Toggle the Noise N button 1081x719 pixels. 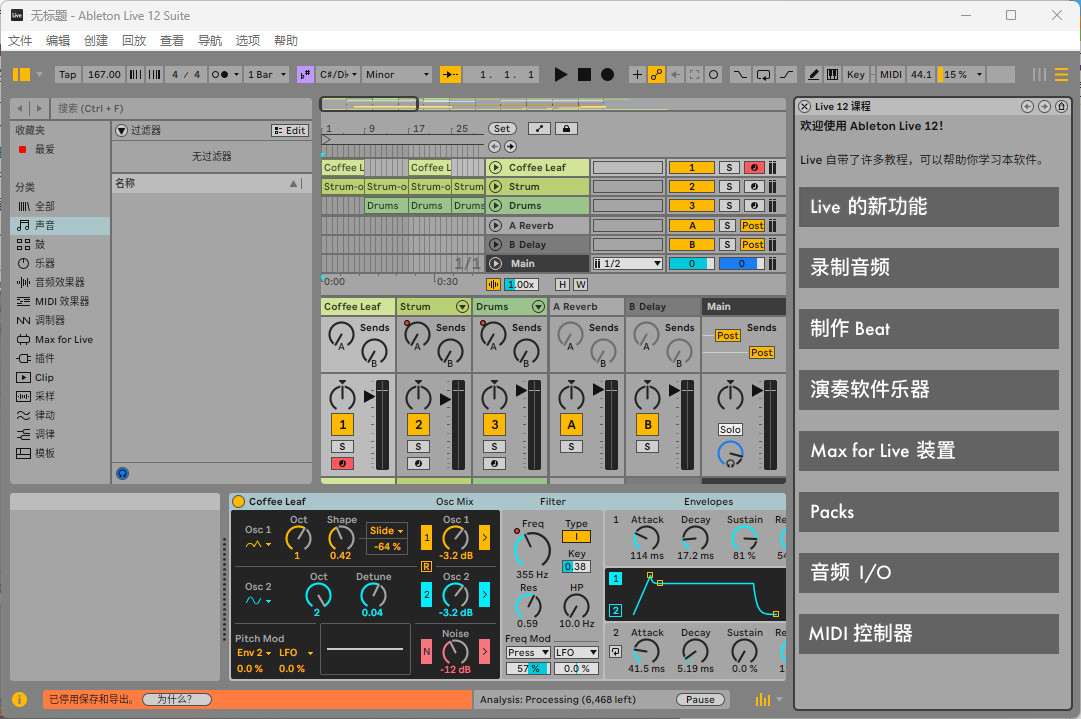pos(426,651)
